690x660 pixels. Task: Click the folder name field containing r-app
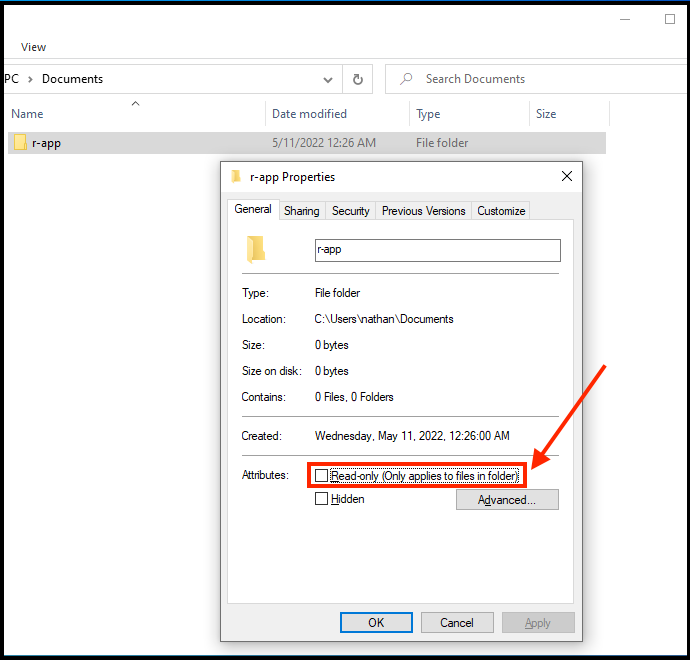[438, 250]
